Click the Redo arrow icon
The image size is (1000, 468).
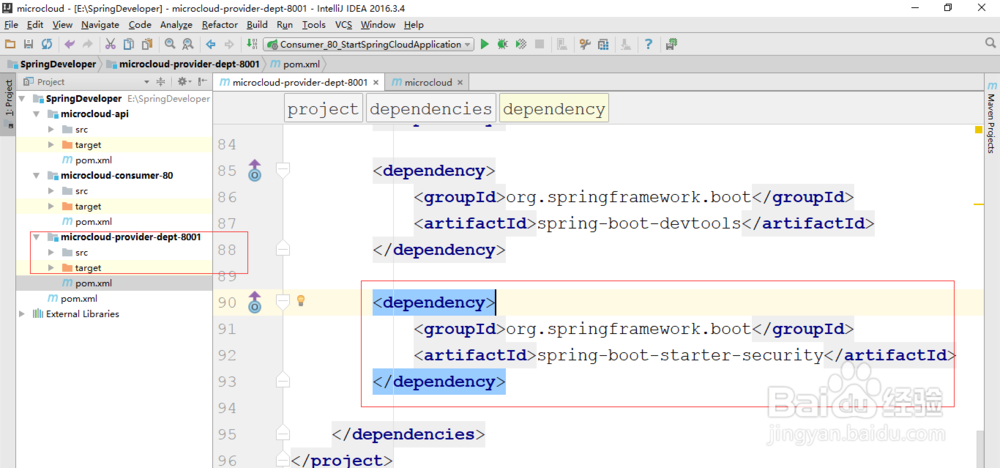point(87,44)
